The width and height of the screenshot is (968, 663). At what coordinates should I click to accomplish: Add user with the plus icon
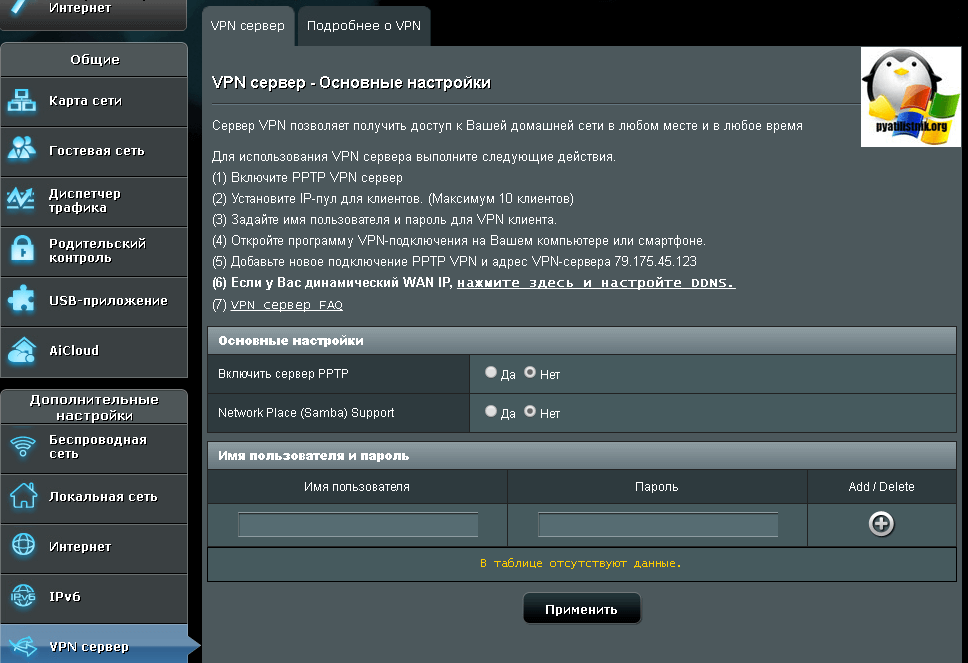pyautogui.click(x=881, y=524)
